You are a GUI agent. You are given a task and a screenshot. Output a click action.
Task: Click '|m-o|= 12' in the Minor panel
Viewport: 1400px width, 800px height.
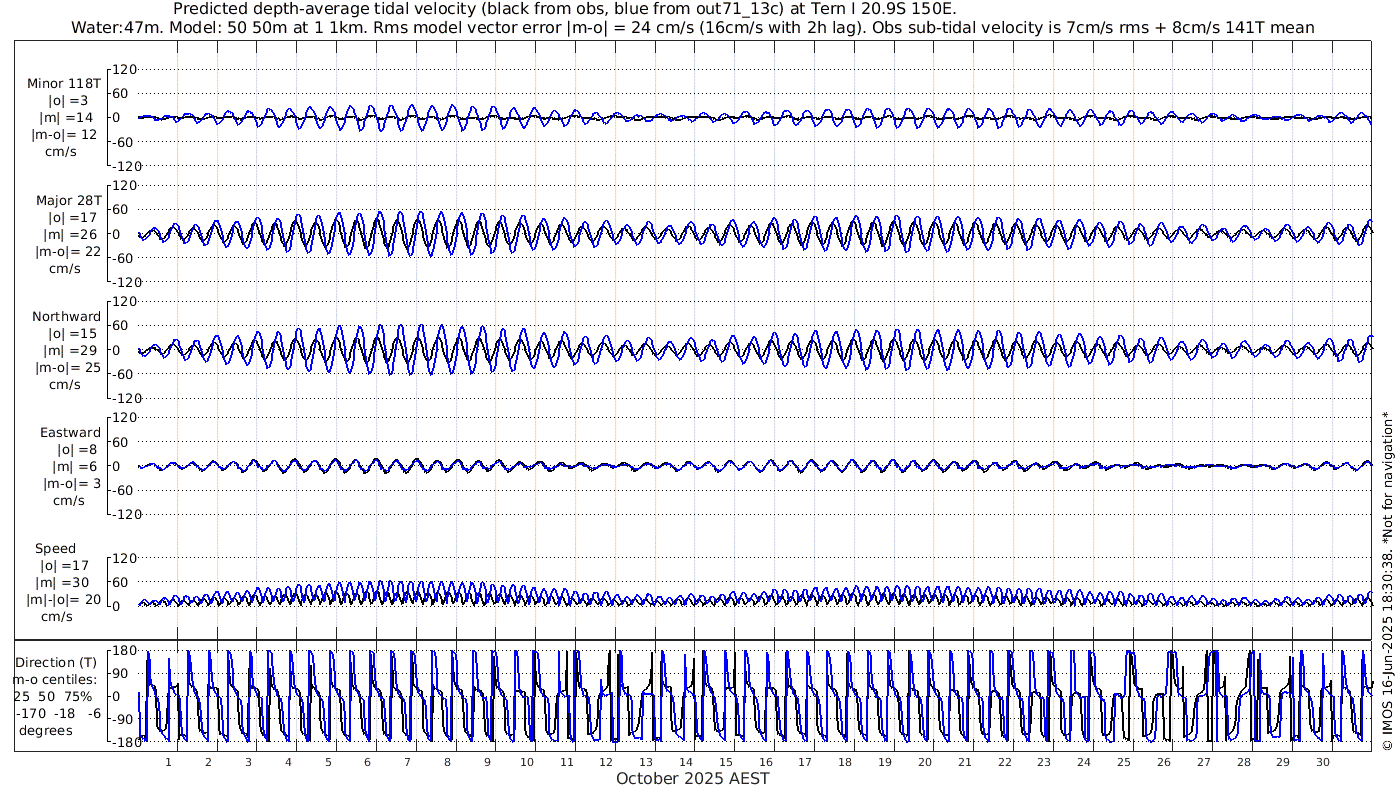coord(64,134)
